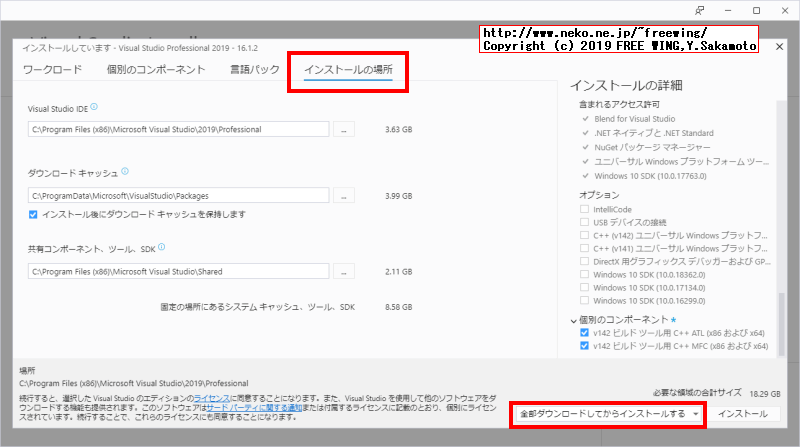Click ユニバーサル Windows プラットフォーム ツール item
This screenshot has height=447, width=800.
point(682,162)
